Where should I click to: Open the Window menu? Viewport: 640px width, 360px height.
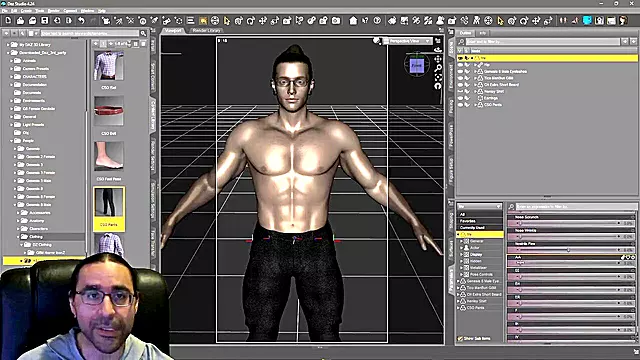[87, 11]
